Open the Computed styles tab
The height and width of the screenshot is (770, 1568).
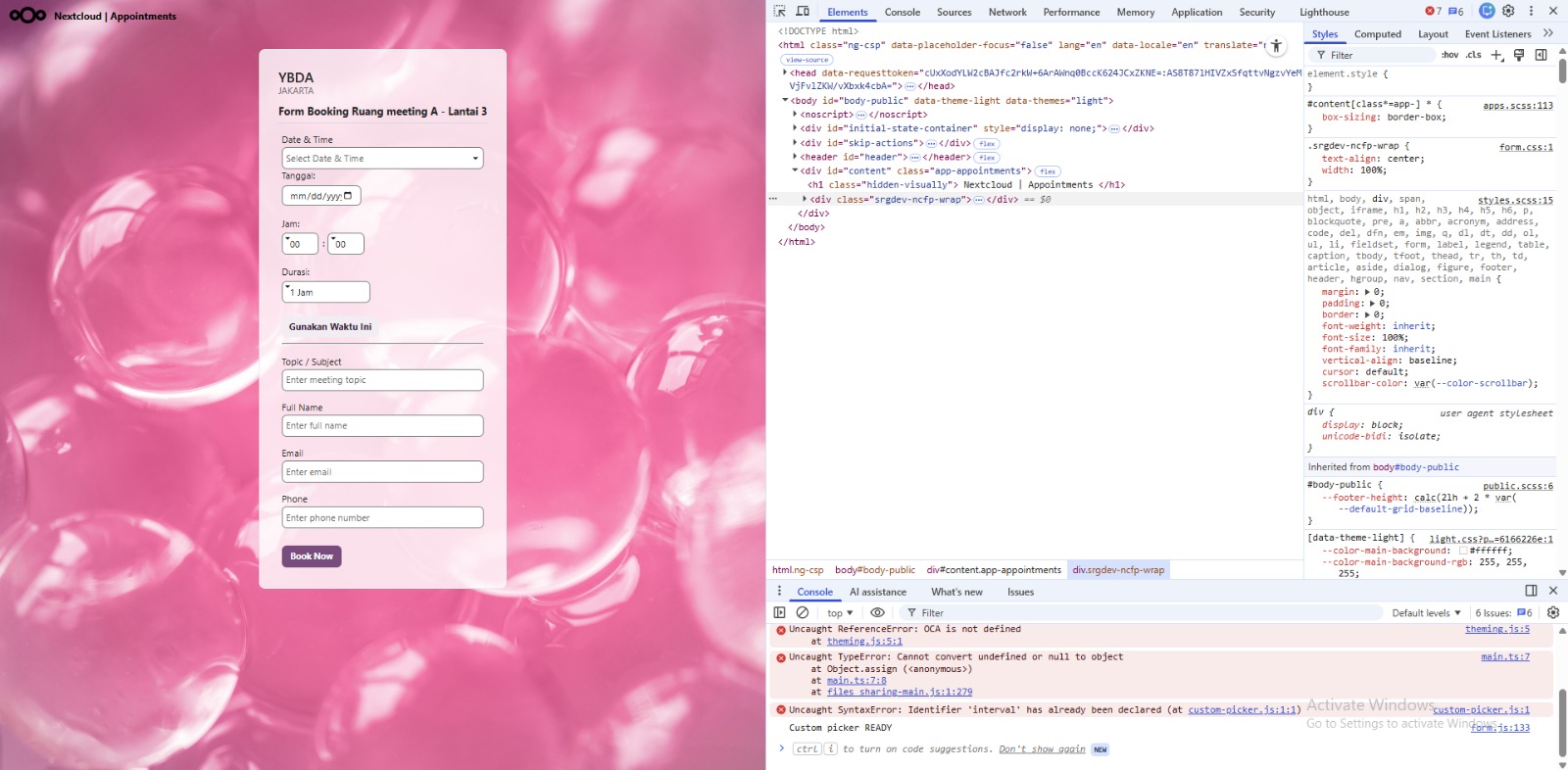[x=1377, y=34]
